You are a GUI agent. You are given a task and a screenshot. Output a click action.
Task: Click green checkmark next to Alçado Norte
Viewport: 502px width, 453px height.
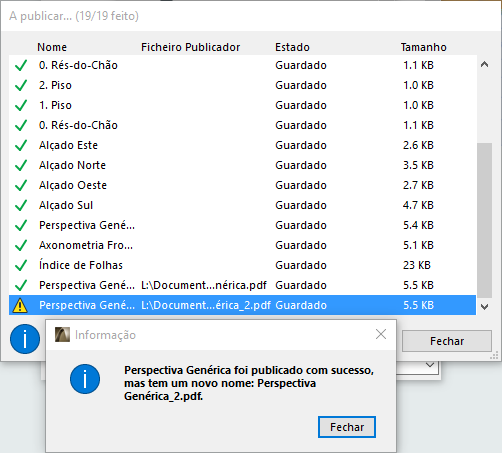pos(21,165)
